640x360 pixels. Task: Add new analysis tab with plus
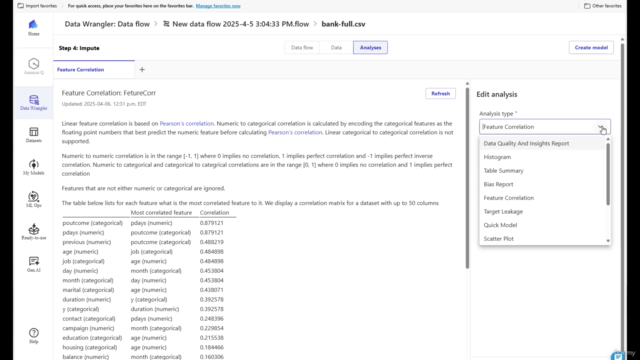pyautogui.click(x=142, y=69)
